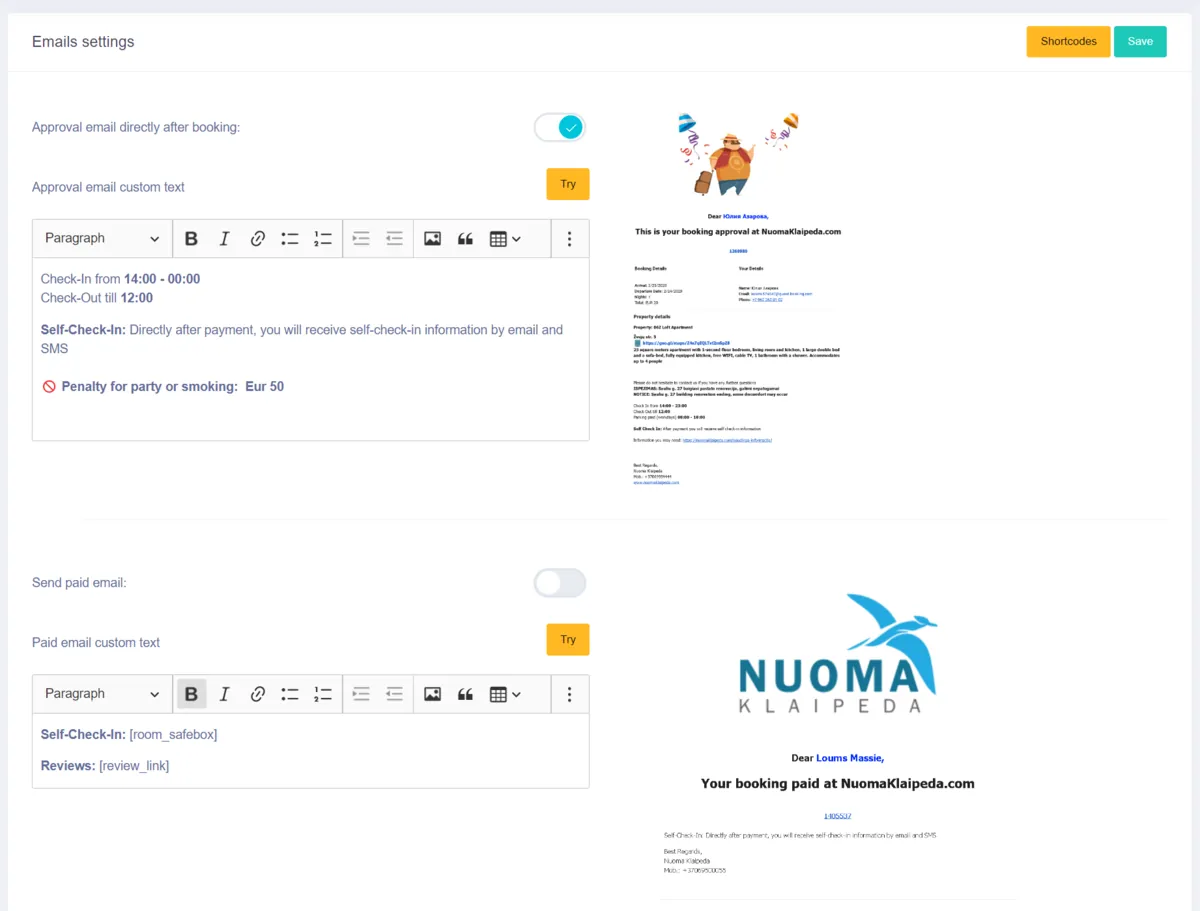This screenshot has width=1200, height=911.
Task: Add numbered list in approval email editor
Action: (x=323, y=239)
